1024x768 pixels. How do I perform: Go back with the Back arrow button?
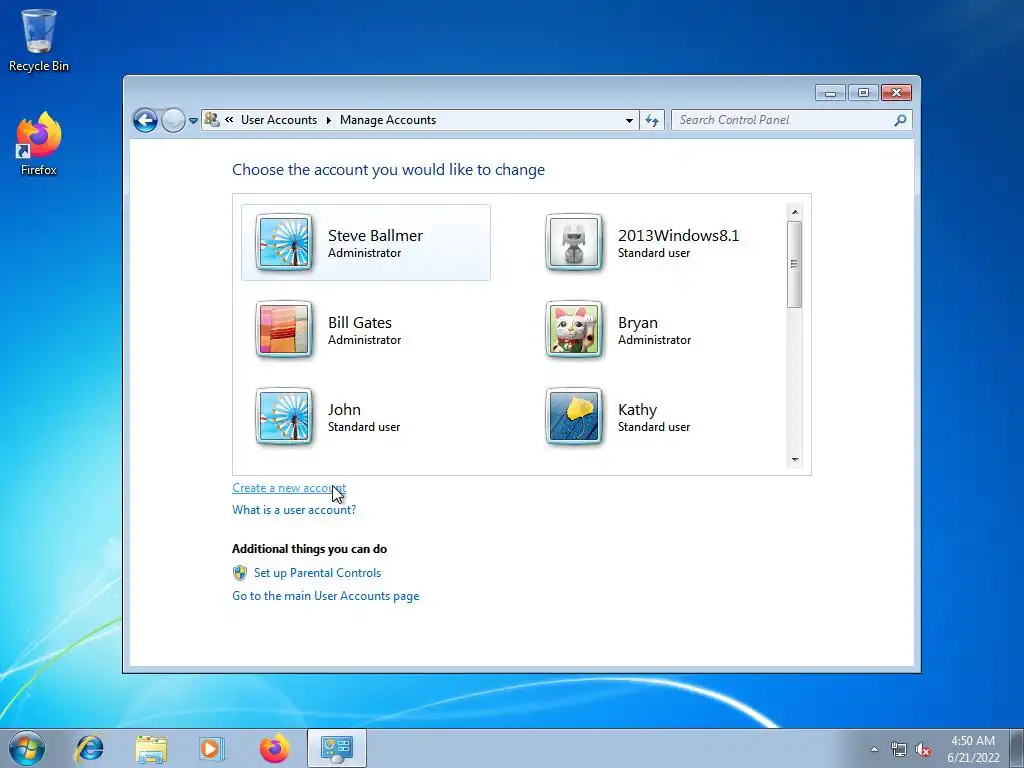tap(145, 120)
